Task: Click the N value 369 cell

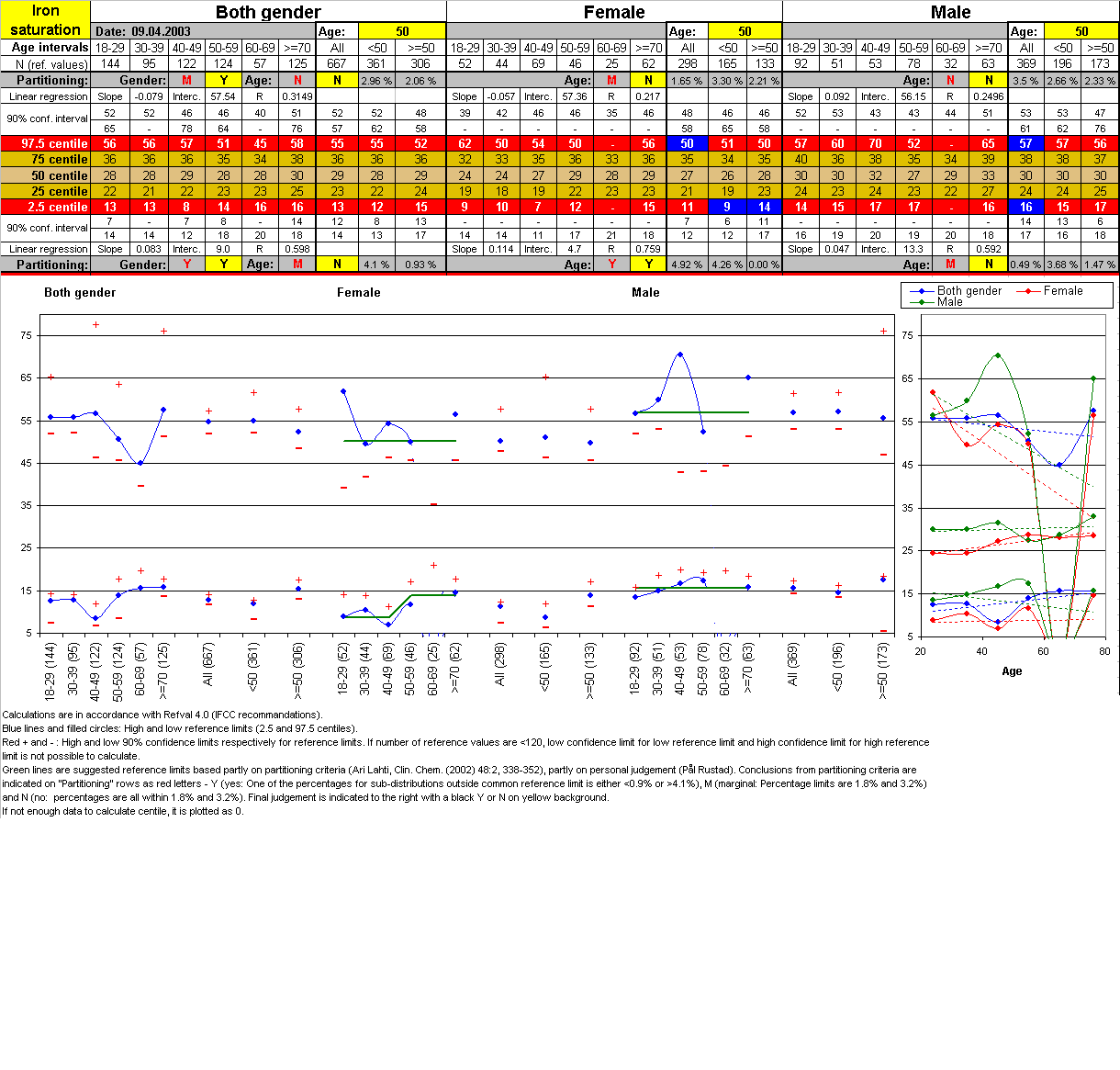Action: pyautogui.click(x=1026, y=64)
